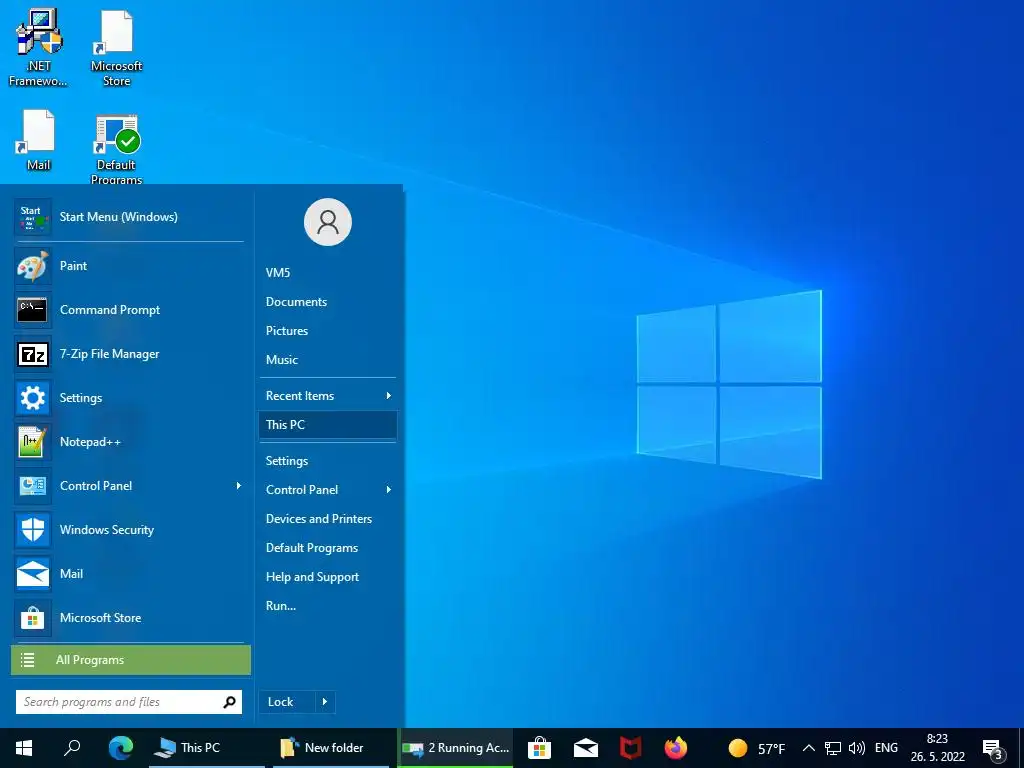This screenshot has width=1024, height=768.
Task: Show All Programs list
Action: click(x=131, y=660)
